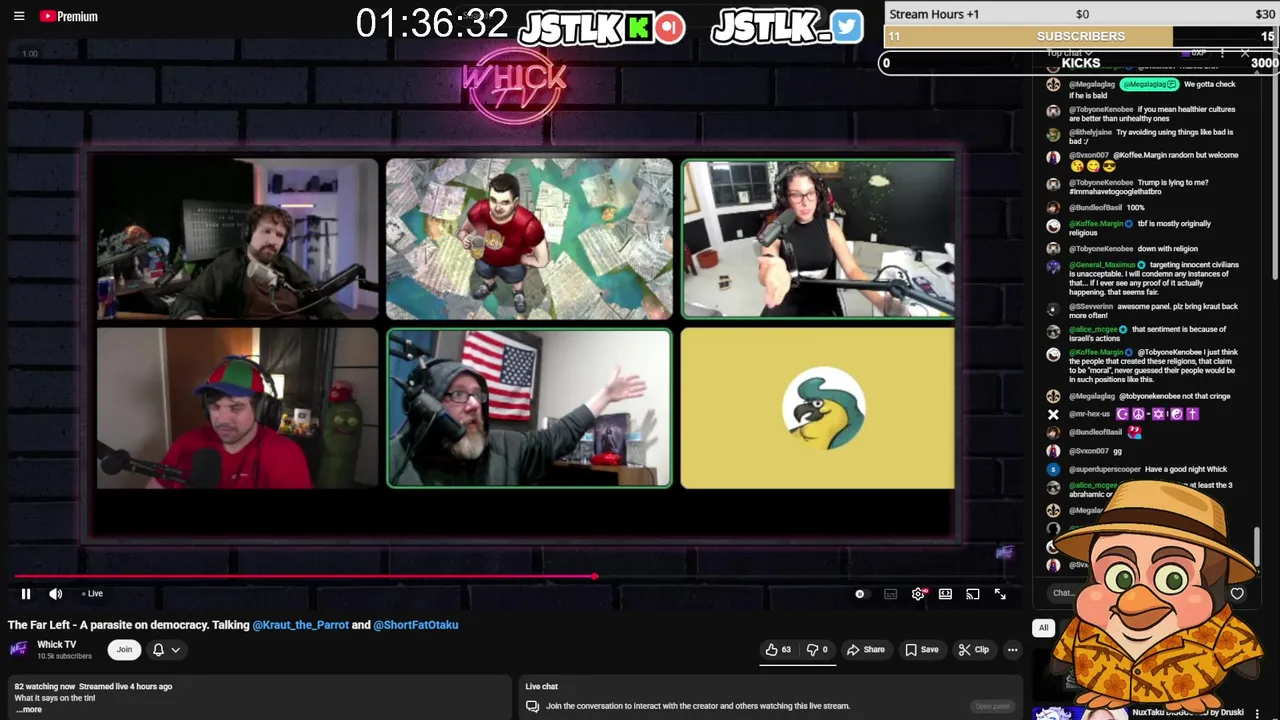Share the video
Viewport: 1280px width, 720px height.
(866, 650)
